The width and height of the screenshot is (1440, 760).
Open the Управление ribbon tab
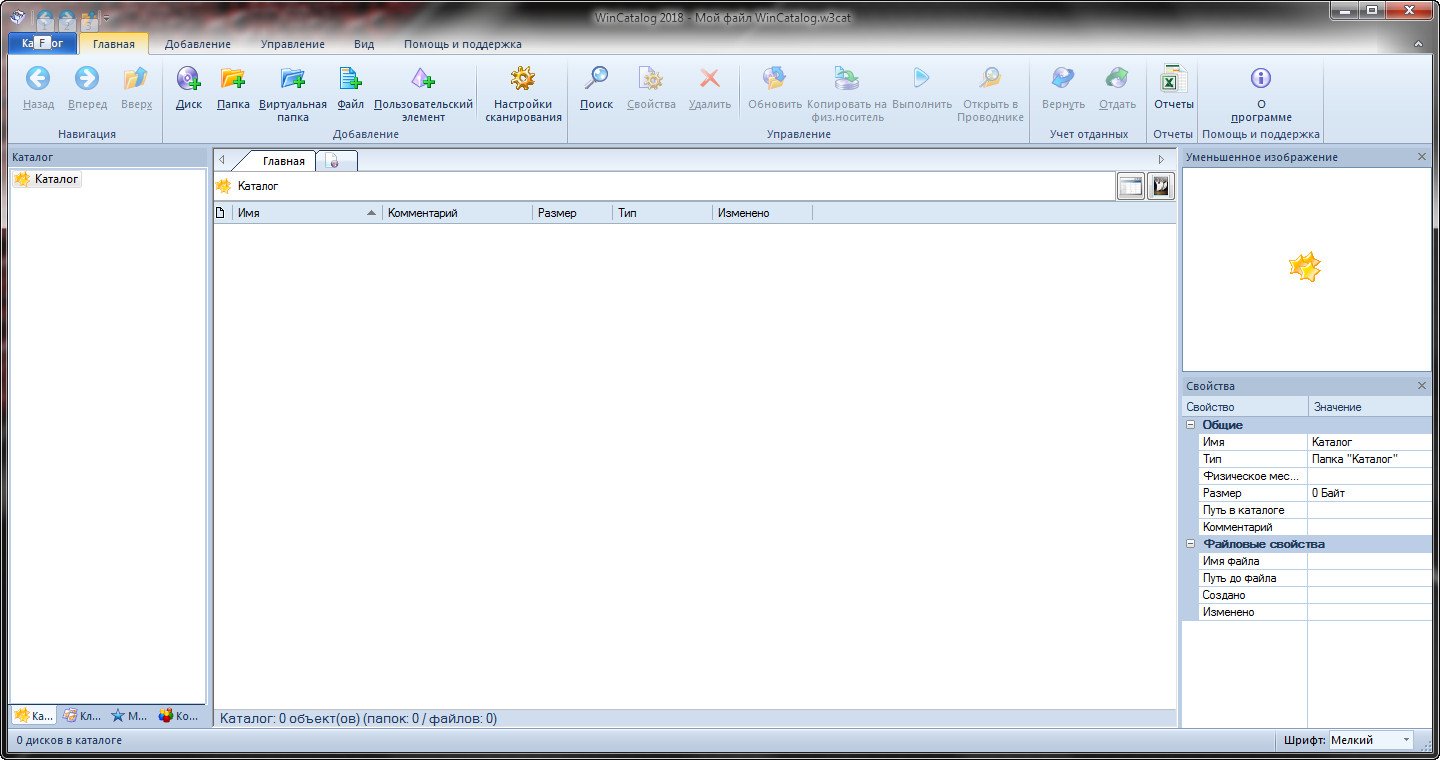click(x=292, y=44)
